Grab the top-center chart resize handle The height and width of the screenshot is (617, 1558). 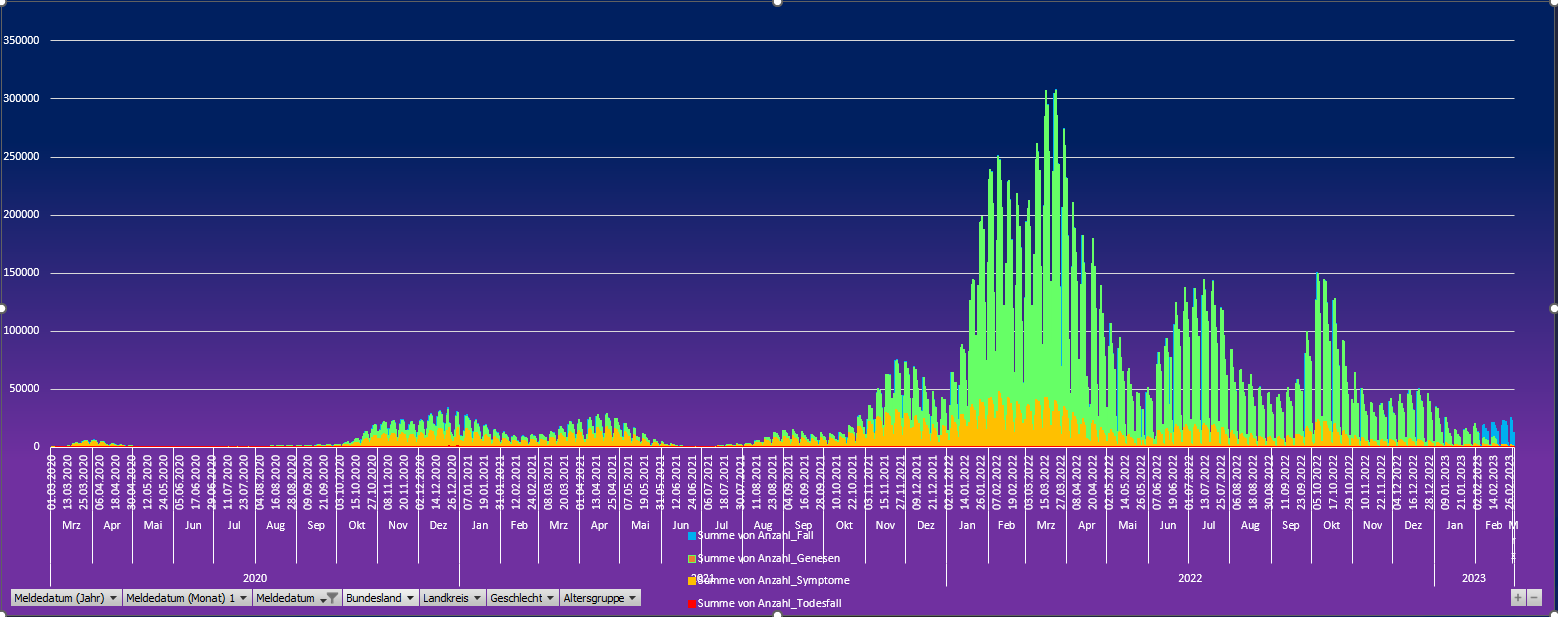(778, 2)
